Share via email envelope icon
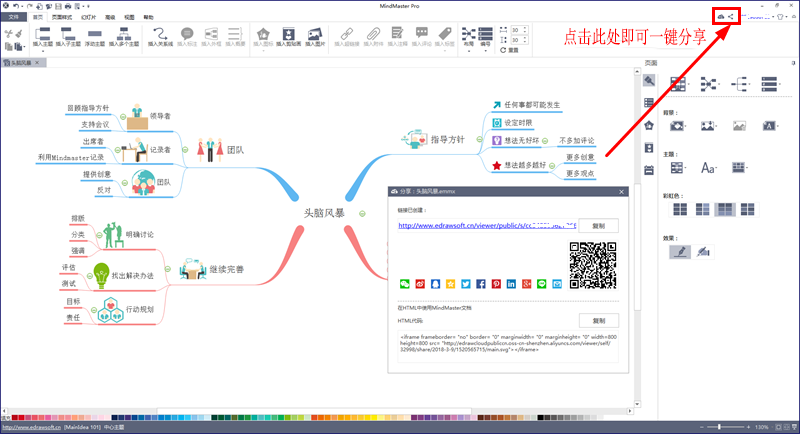Screen dimensions: 800x434 [x=557, y=284]
